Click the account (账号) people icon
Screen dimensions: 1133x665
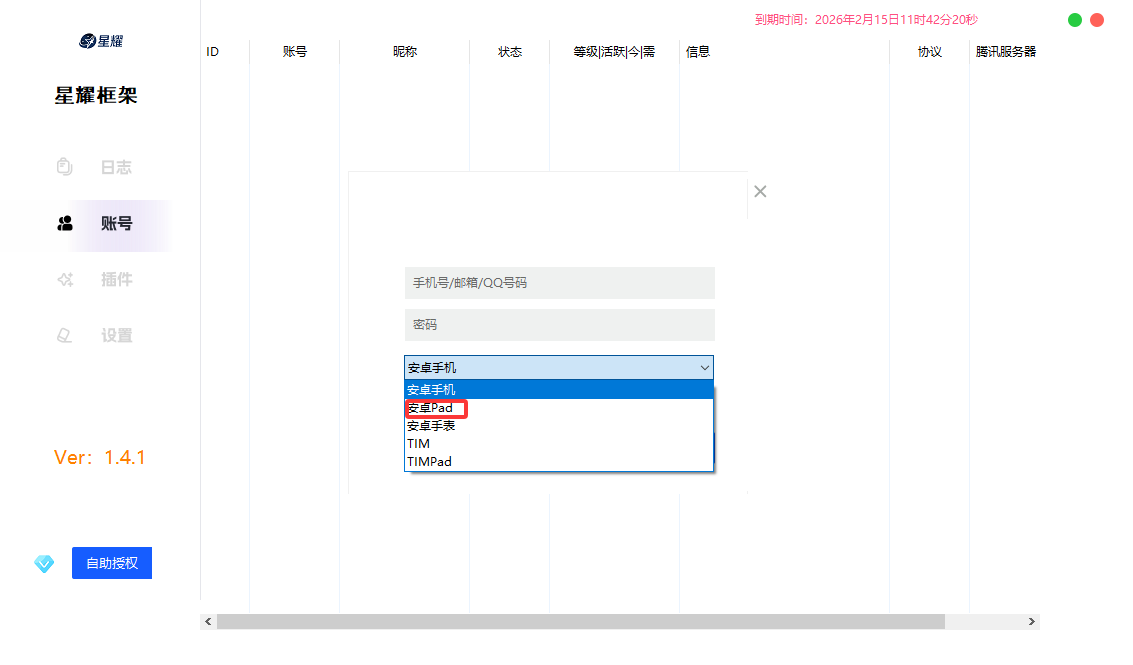[x=65, y=224]
